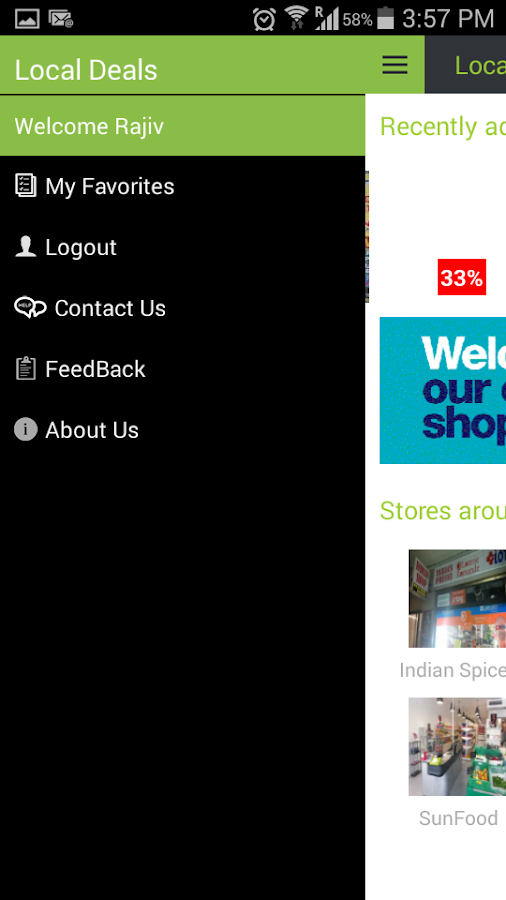Select Logout from the side menu
506x900 pixels.
pyautogui.click(x=182, y=247)
